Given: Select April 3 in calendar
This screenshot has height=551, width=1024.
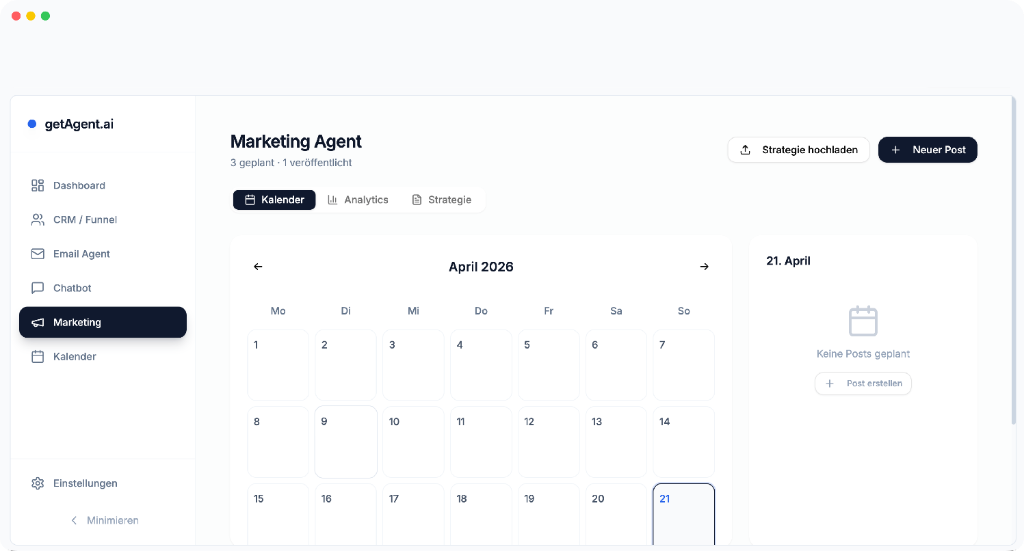Looking at the screenshot, I should click(x=413, y=365).
